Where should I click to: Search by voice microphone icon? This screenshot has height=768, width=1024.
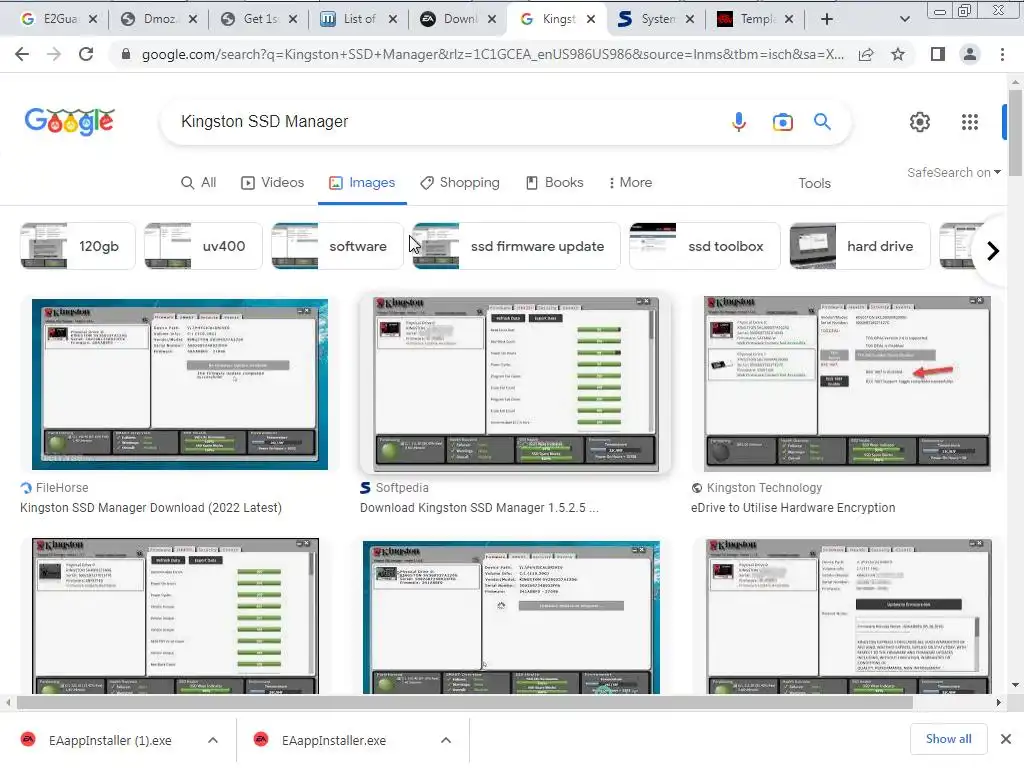pos(739,121)
